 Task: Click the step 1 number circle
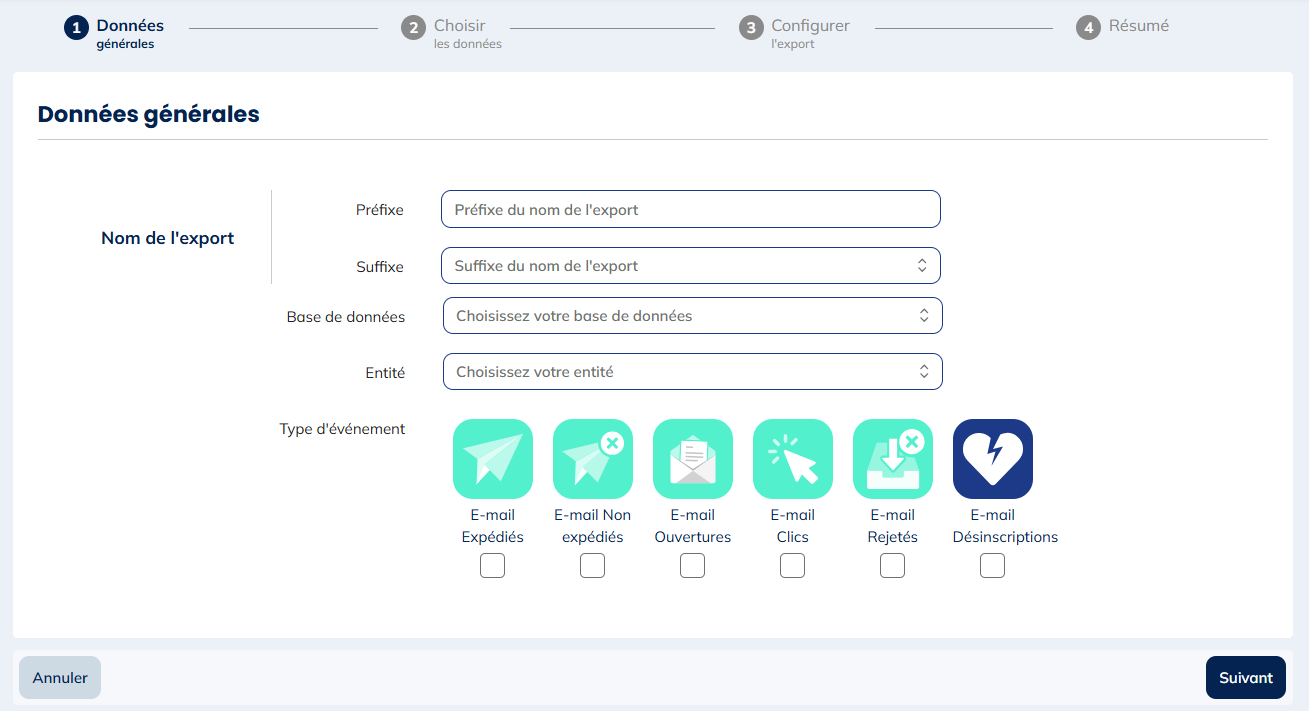click(77, 28)
